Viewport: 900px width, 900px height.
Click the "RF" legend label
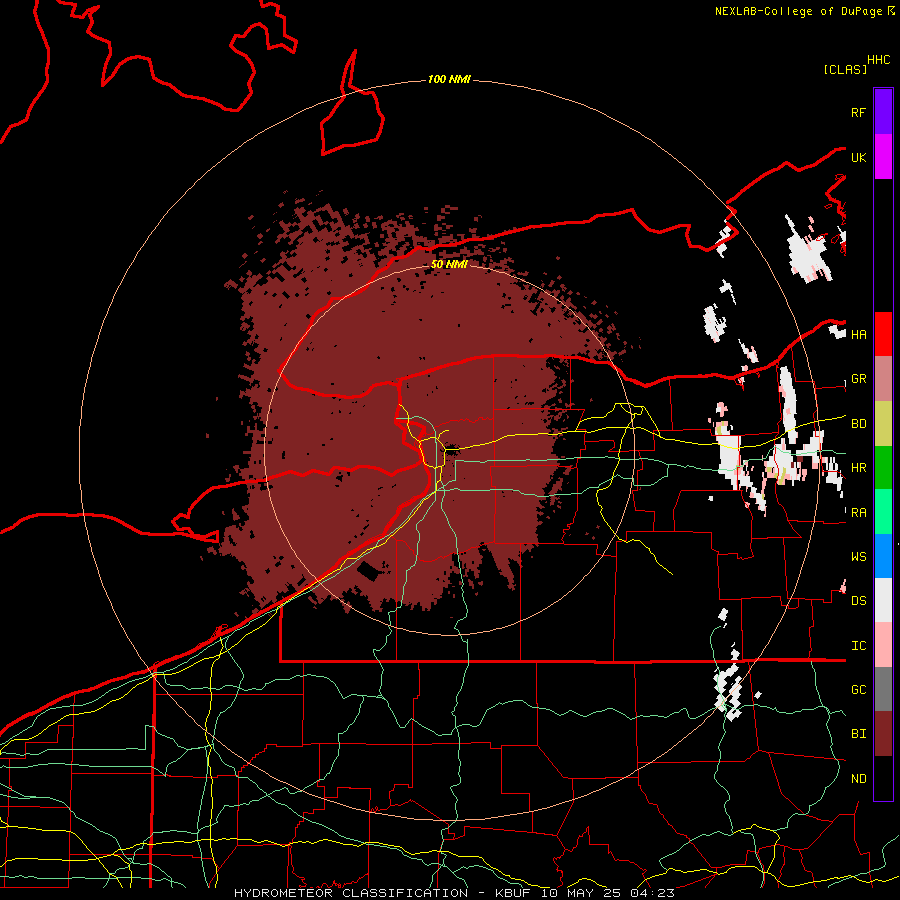point(858,112)
